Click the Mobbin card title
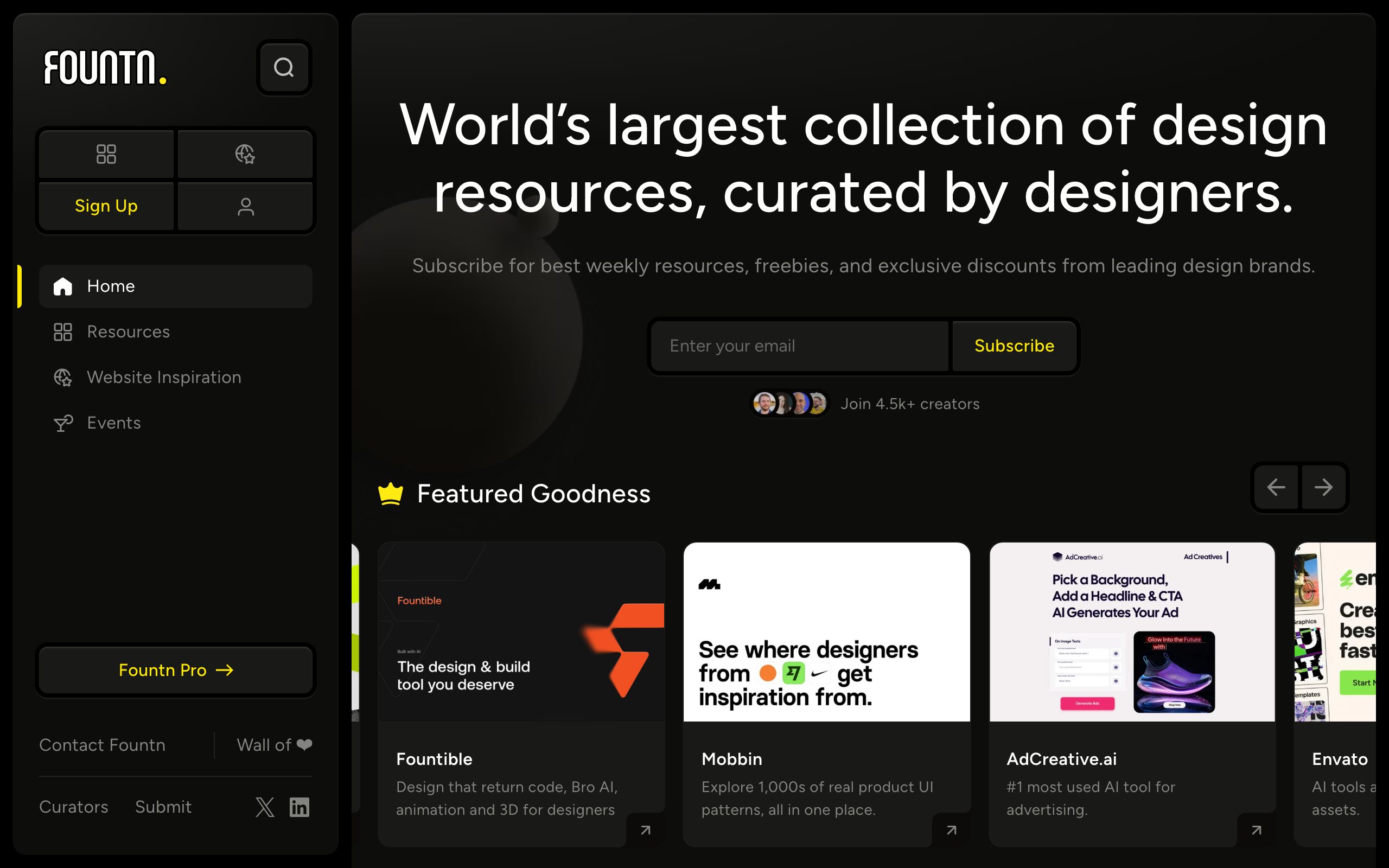 point(732,759)
